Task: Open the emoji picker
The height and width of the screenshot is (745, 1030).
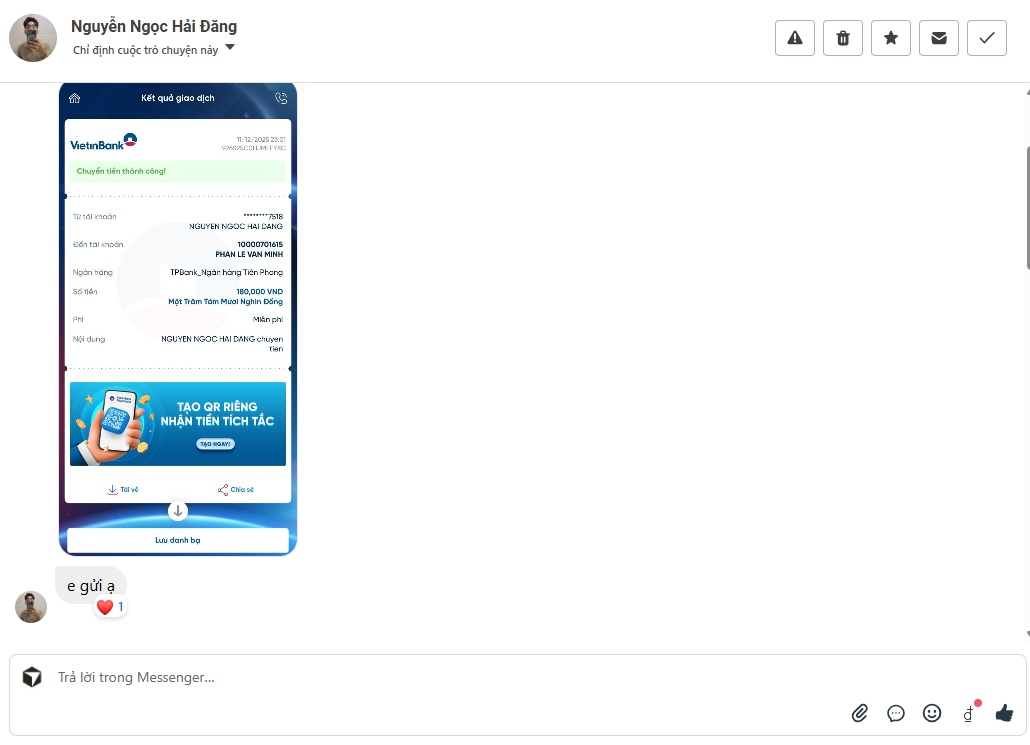Action: tap(932, 713)
